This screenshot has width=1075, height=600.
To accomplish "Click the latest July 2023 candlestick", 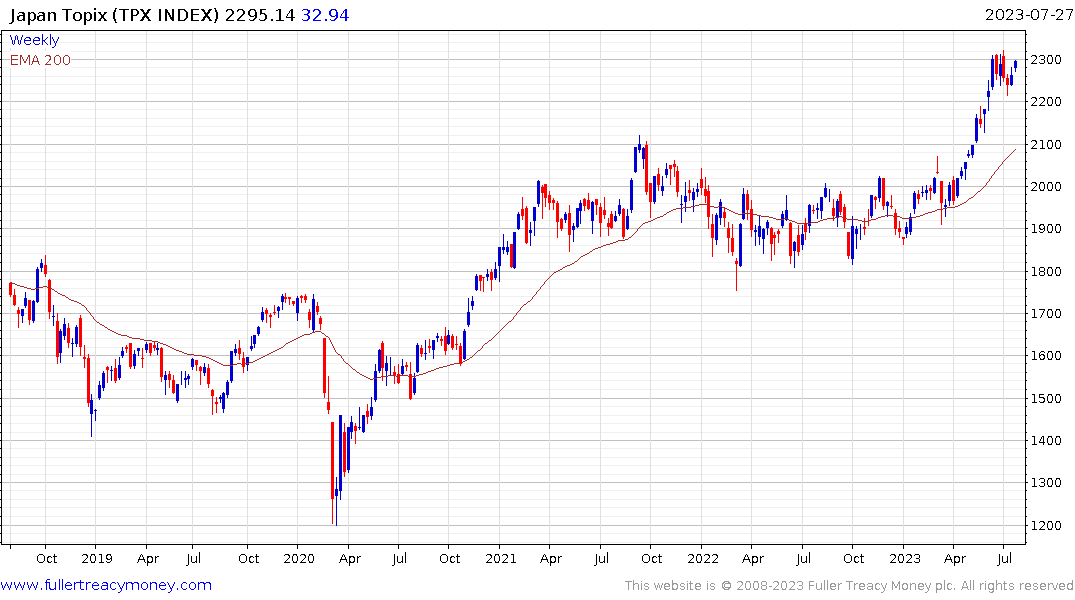I will click(1015, 64).
